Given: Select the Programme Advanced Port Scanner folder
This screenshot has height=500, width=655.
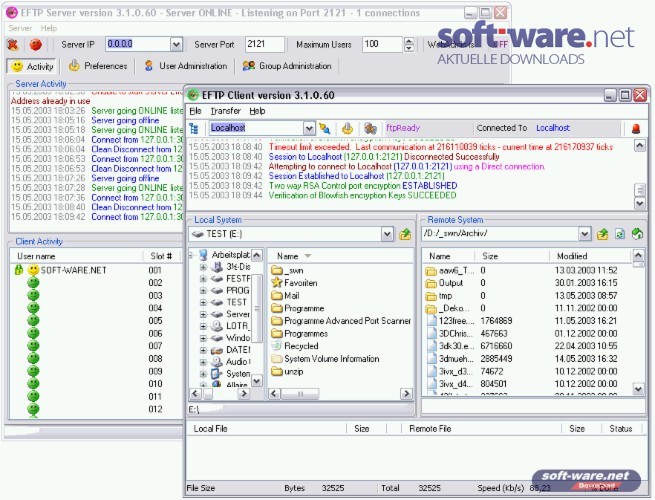Looking at the screenshot, I should click(341, 321).
